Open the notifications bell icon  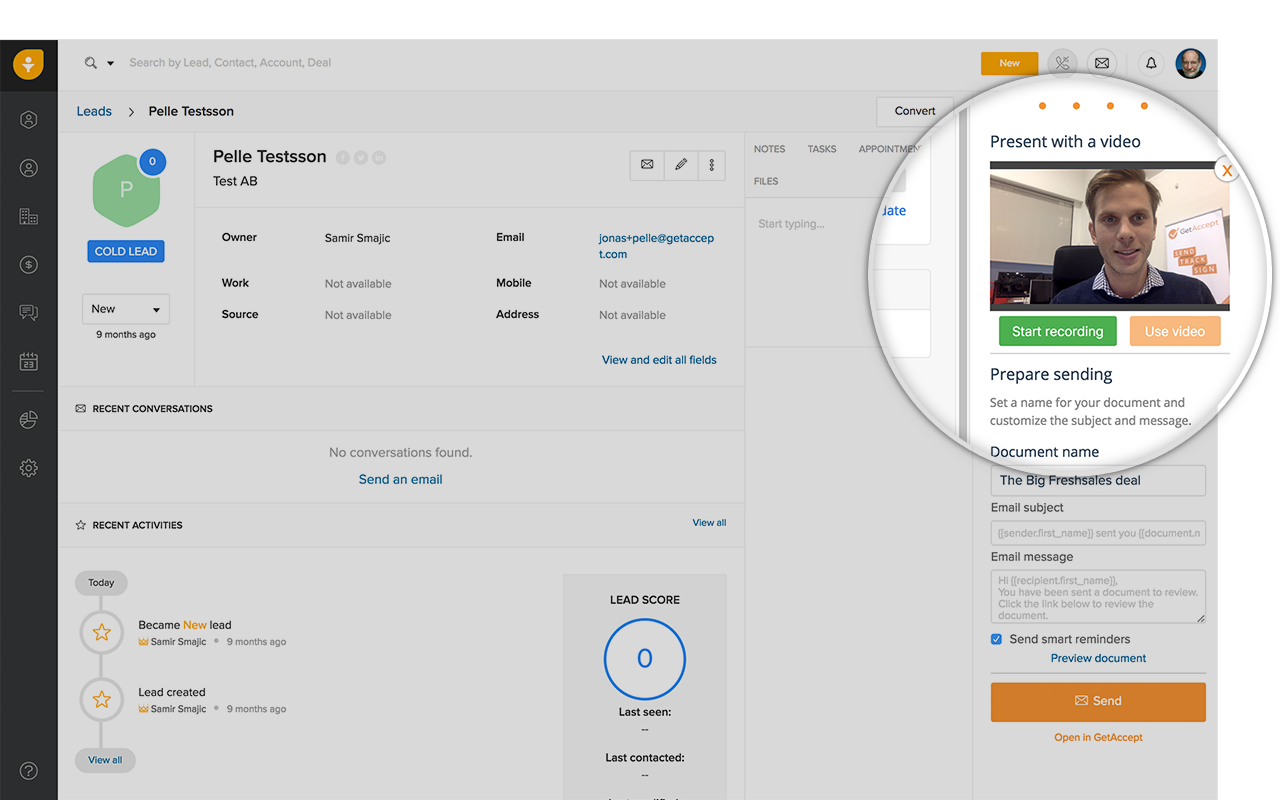click(1151, 63)
